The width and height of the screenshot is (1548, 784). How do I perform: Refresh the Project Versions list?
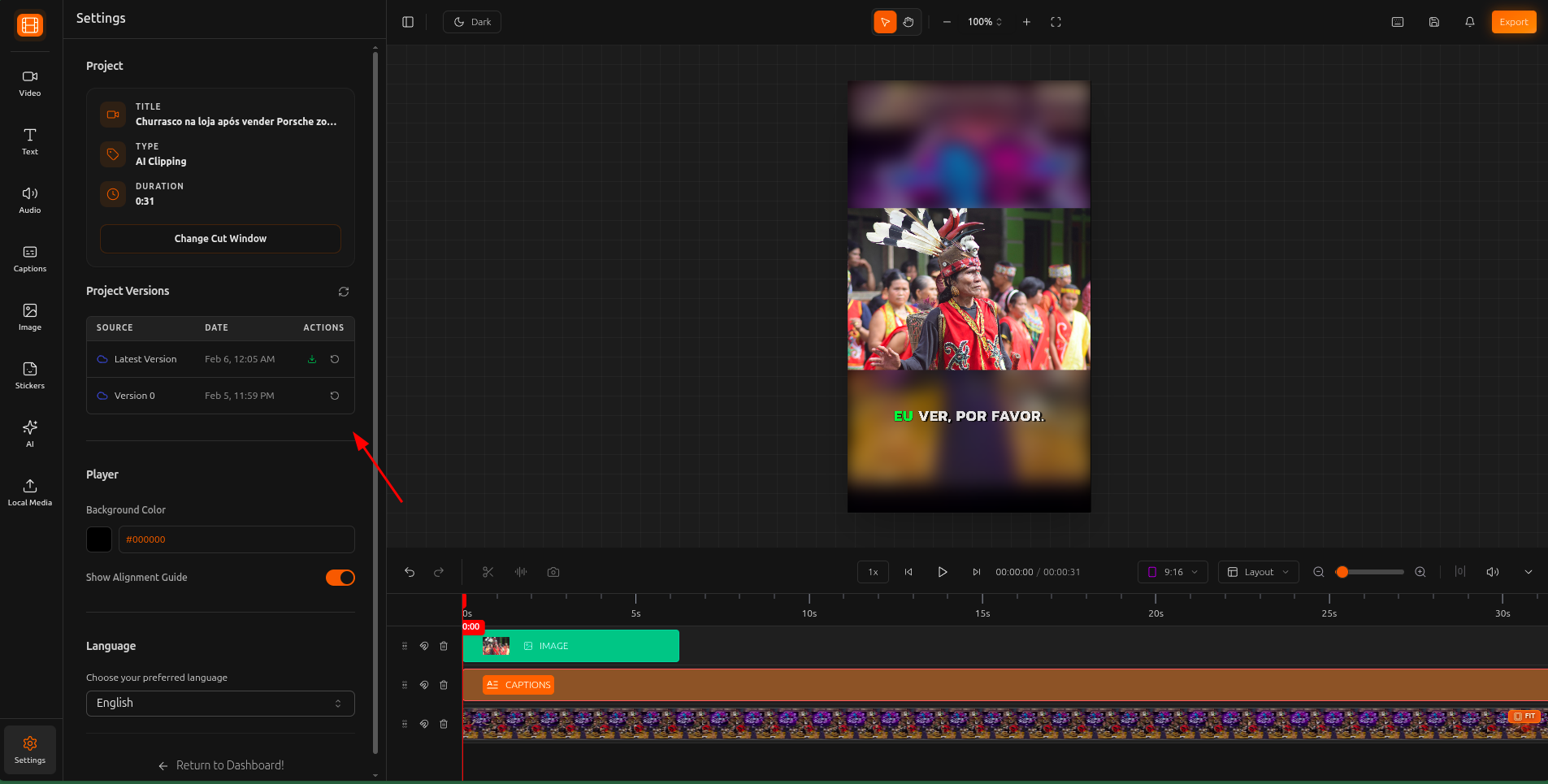[x=343, y=292]
